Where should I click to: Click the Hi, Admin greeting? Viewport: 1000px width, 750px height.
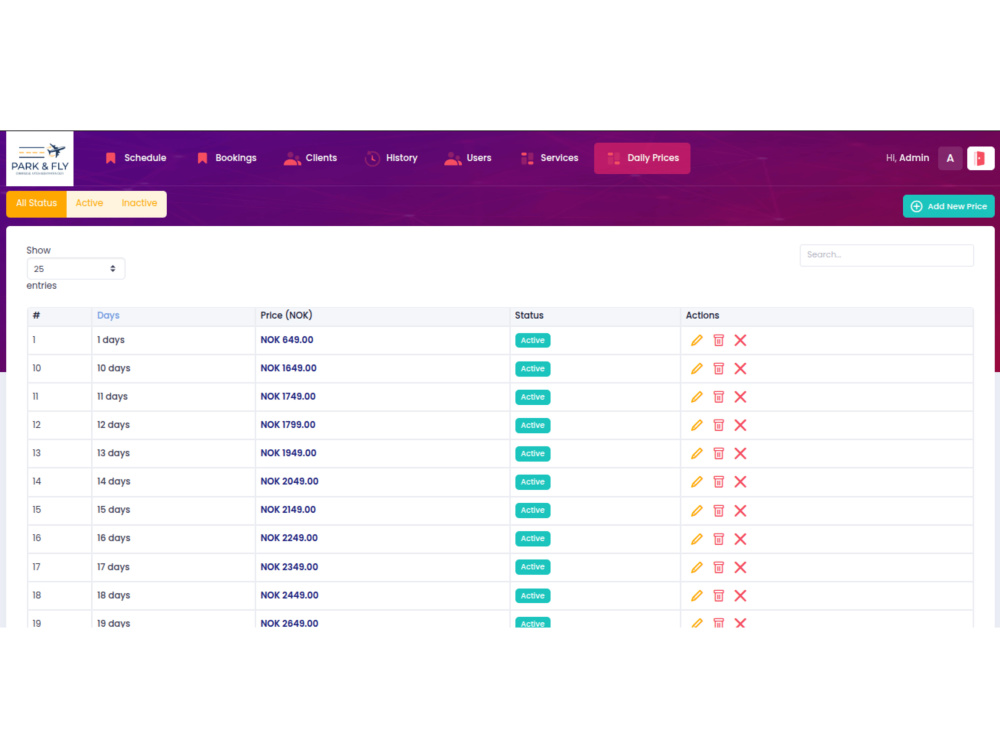click(x=907, y=158)
